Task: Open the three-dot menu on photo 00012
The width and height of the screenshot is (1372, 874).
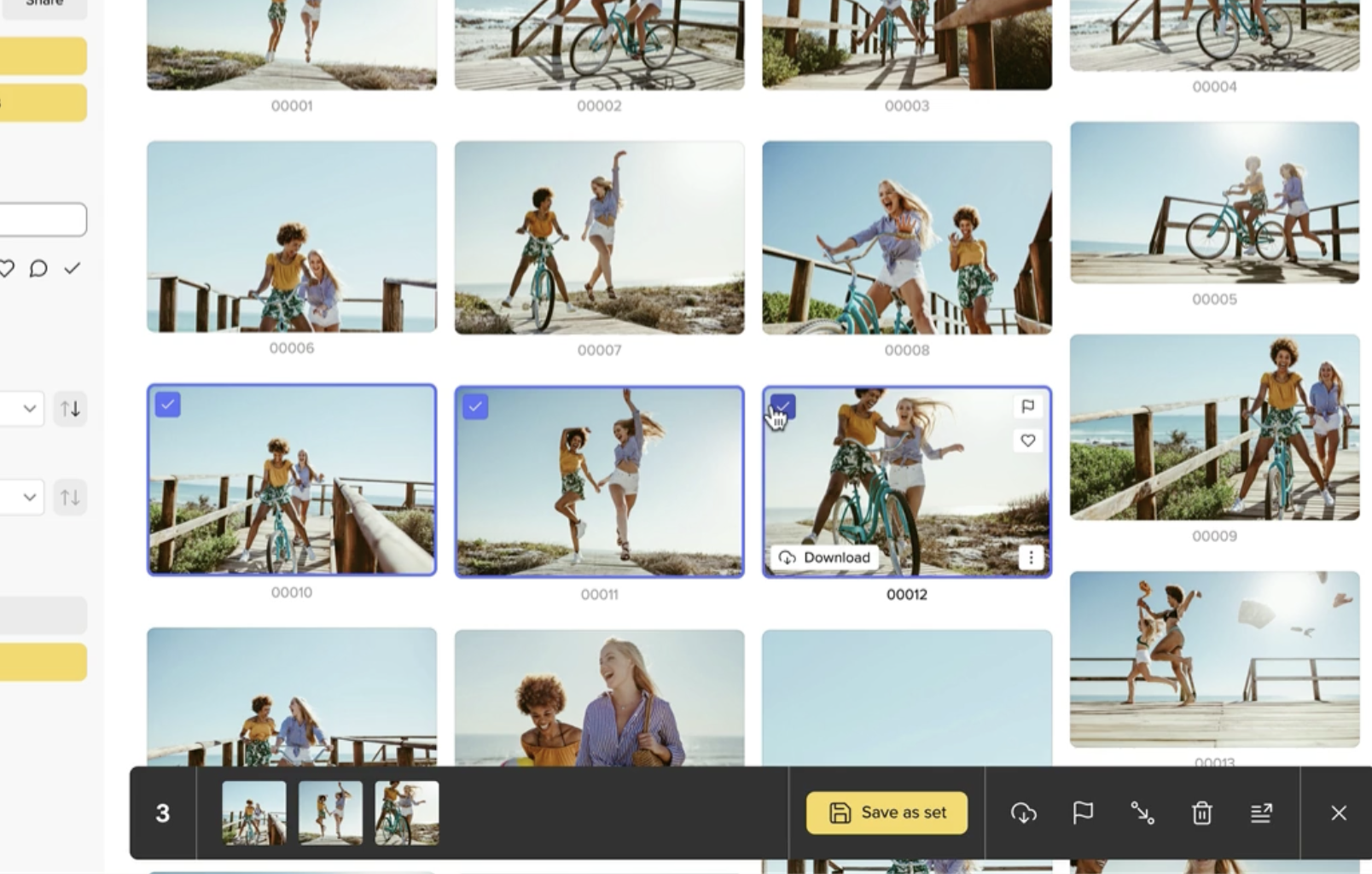Action: pos(1031,557)
